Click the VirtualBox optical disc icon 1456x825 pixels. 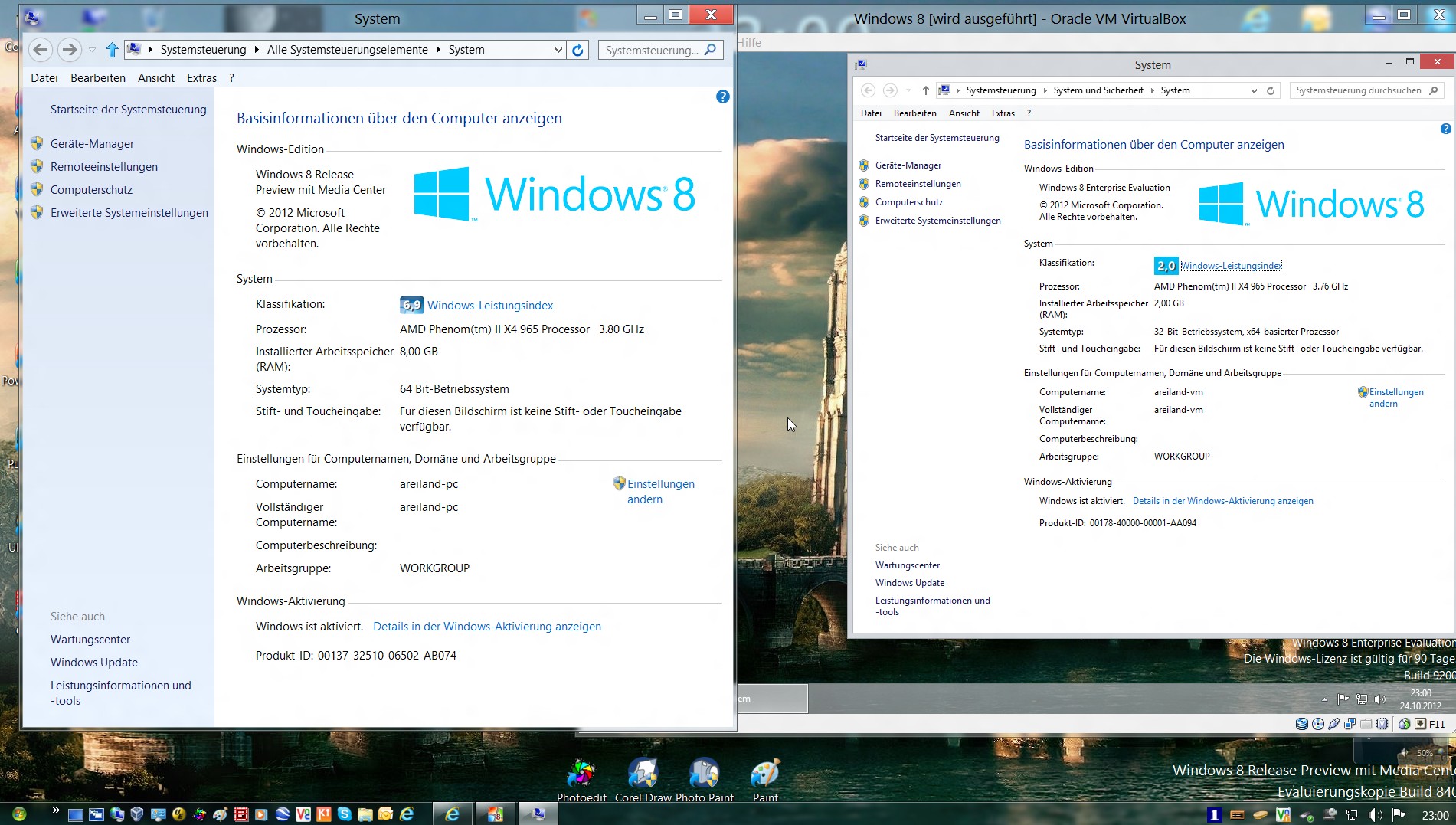pyautogui.click(x=1317, y=724)
